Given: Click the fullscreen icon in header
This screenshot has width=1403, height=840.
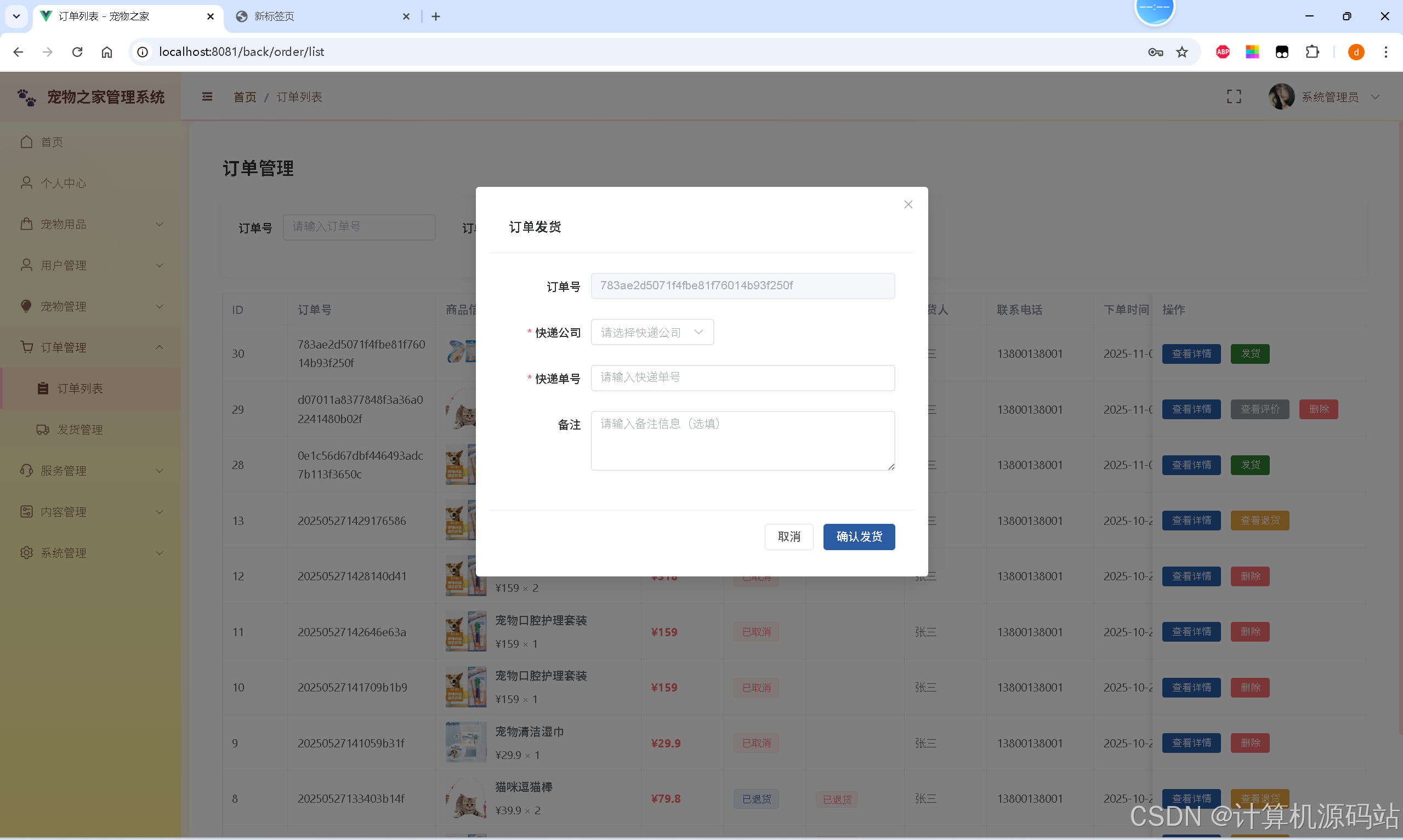Looking at the screenshot, I should pyautogui.click(x=1234, y=97).
